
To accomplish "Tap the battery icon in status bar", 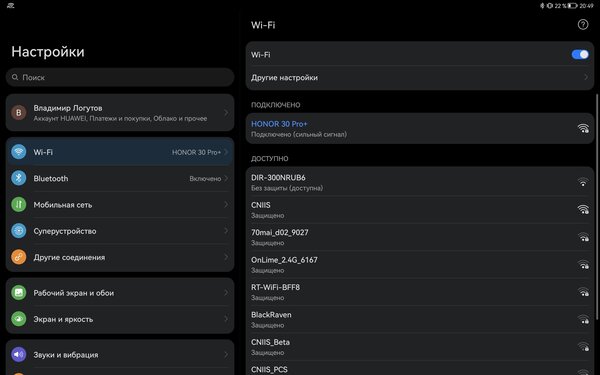I will 572,5.
